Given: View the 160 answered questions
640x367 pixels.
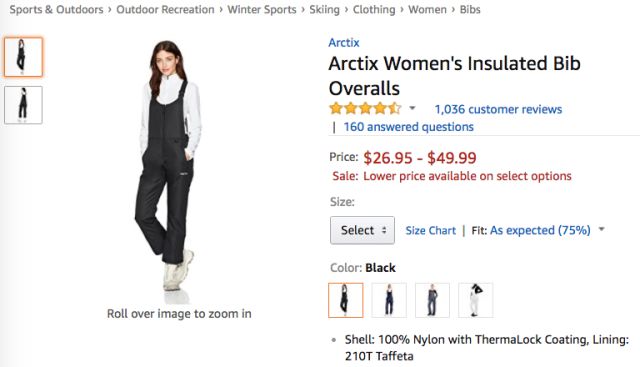Looking at the screenshot, I should pos(409,127).
